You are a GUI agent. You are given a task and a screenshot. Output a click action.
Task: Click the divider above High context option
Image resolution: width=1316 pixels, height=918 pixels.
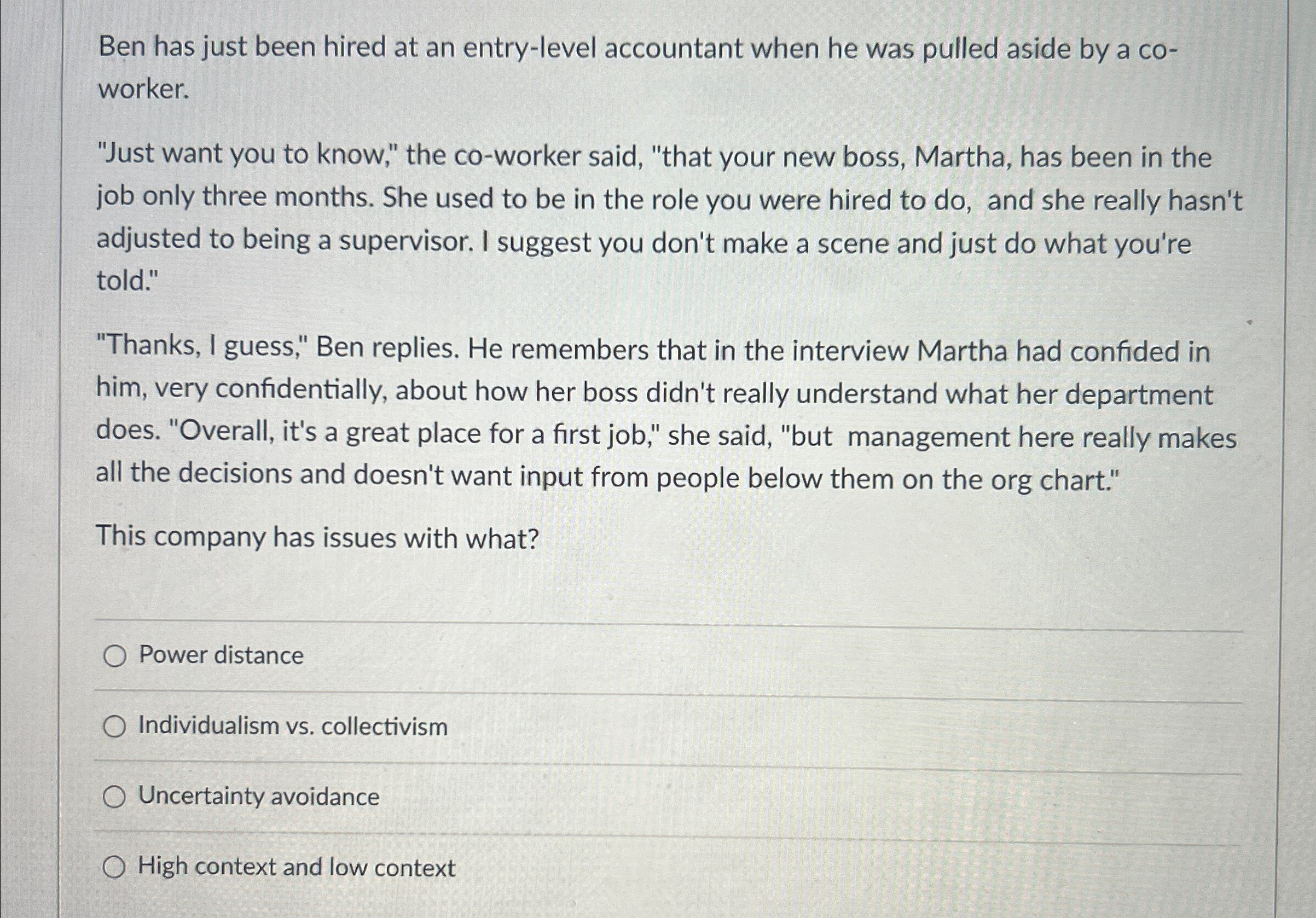click(630, 836)
